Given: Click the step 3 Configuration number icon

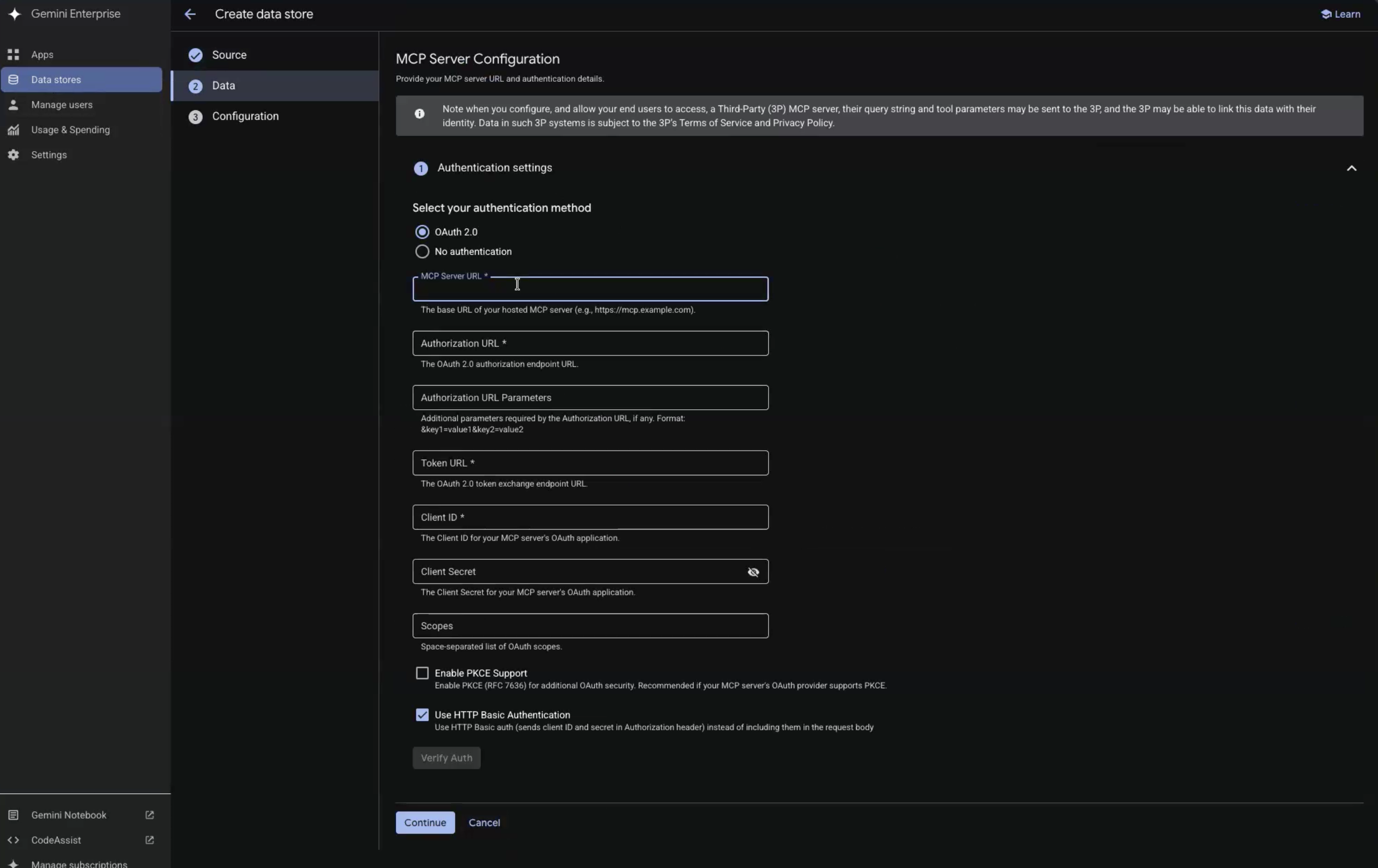Looking at the screenshot, I should coord(196,117).
